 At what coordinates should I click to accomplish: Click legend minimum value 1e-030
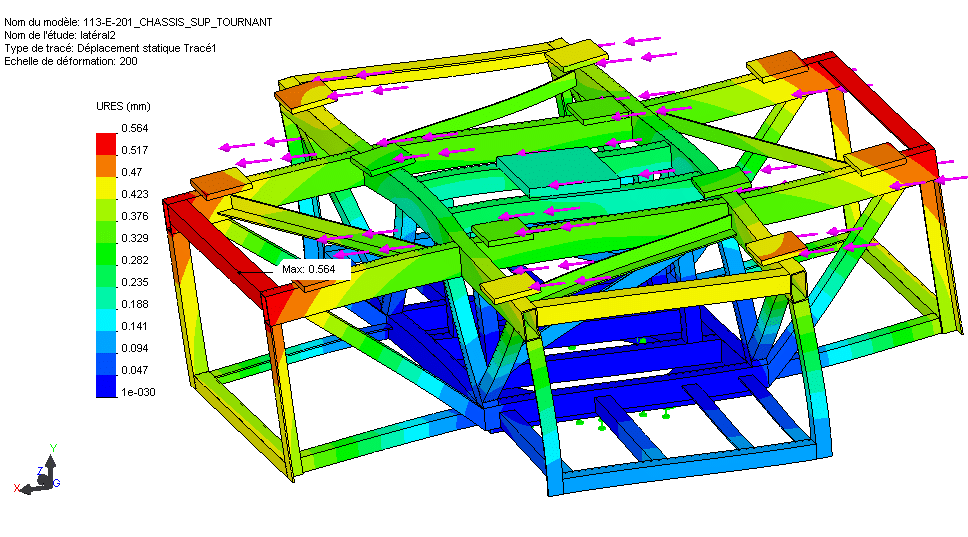(138, 392)
